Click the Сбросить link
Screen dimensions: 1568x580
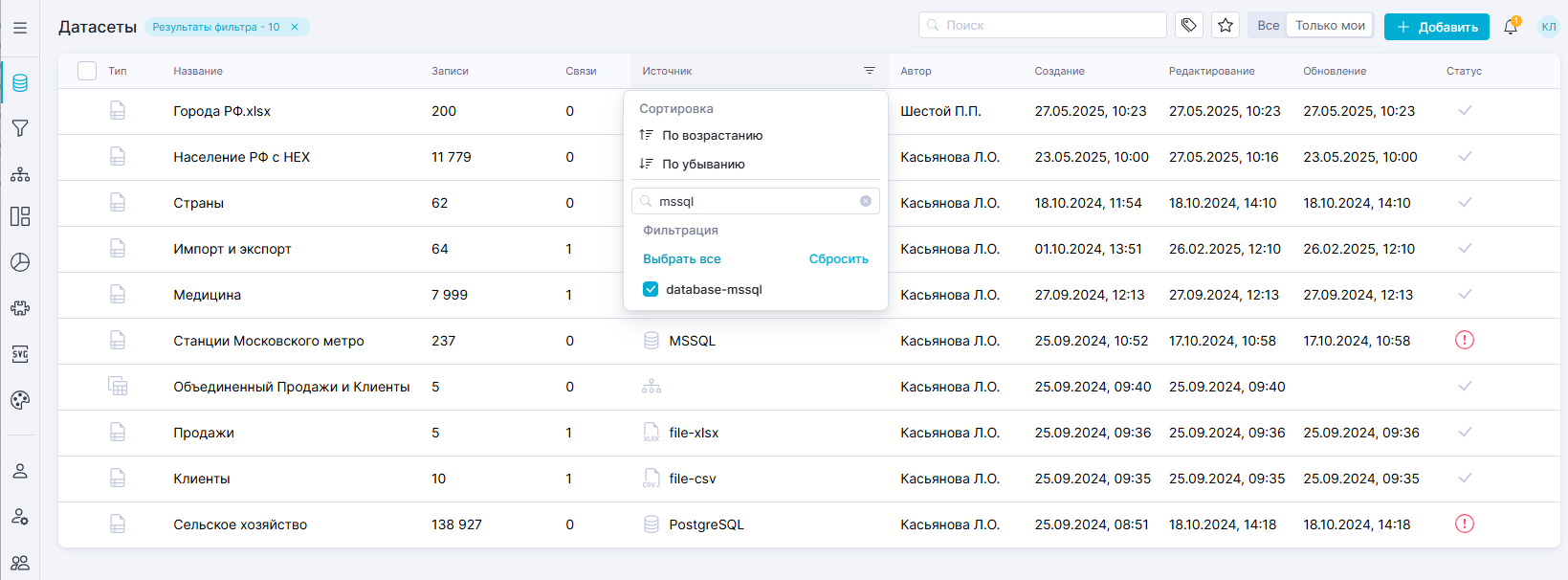tap(838, 259)
